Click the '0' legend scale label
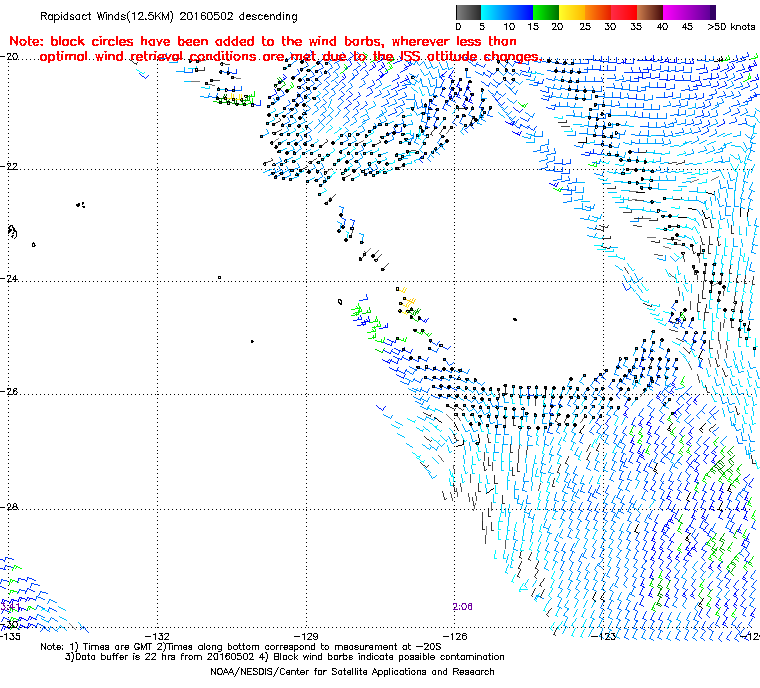Image resolution: width=760 pixels, height=688 pixels. coord(458,27)
